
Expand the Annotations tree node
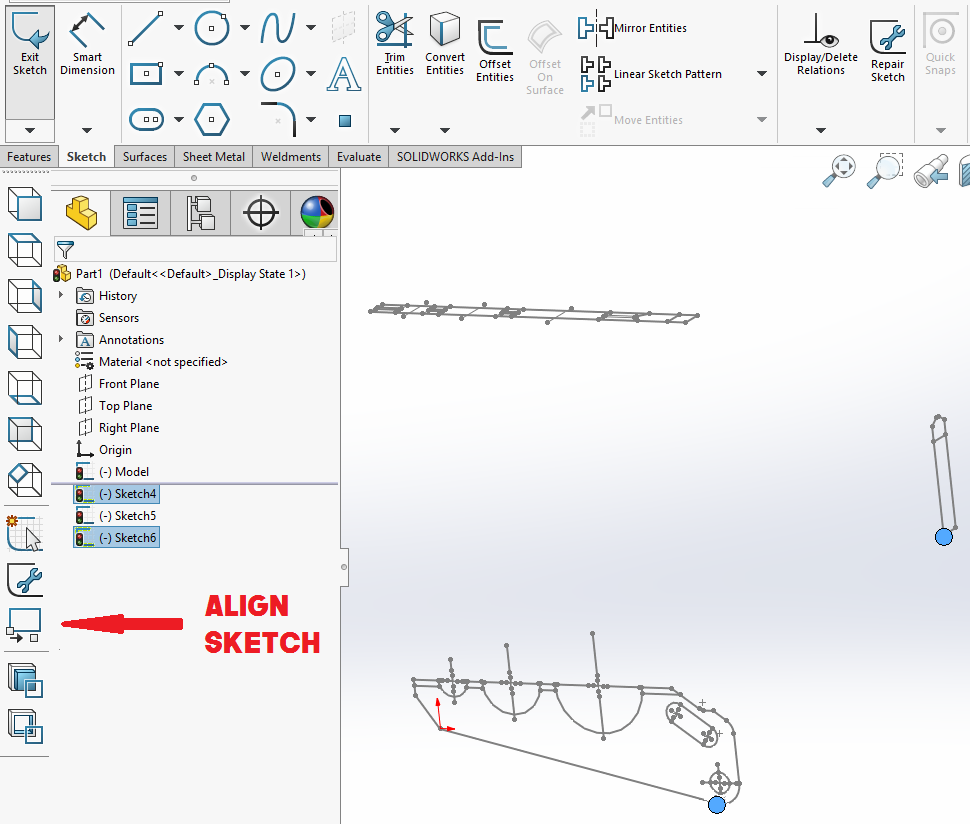tap(61, 339)
